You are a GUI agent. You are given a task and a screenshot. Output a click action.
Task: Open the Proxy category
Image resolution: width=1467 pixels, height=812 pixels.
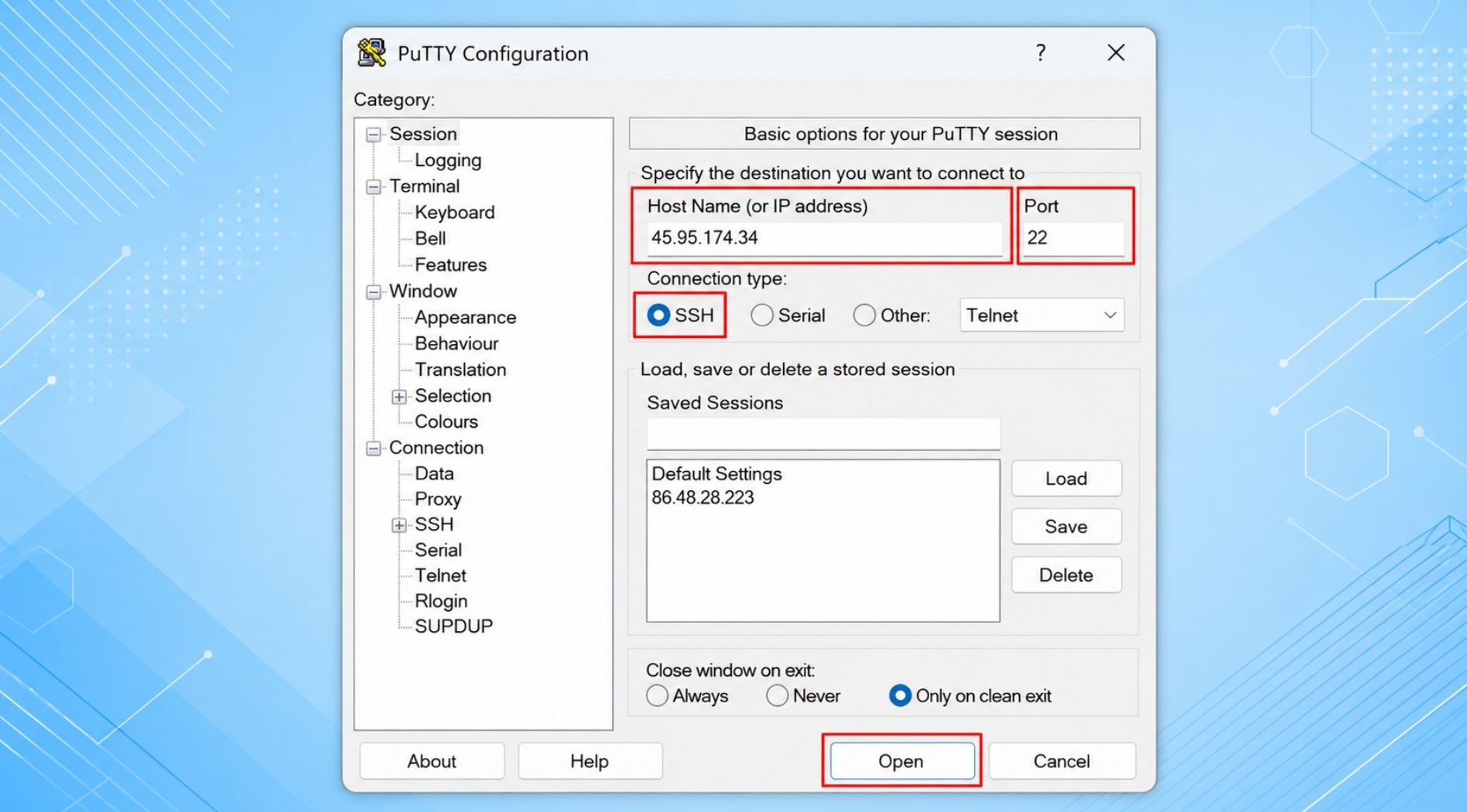click(438, 500)
